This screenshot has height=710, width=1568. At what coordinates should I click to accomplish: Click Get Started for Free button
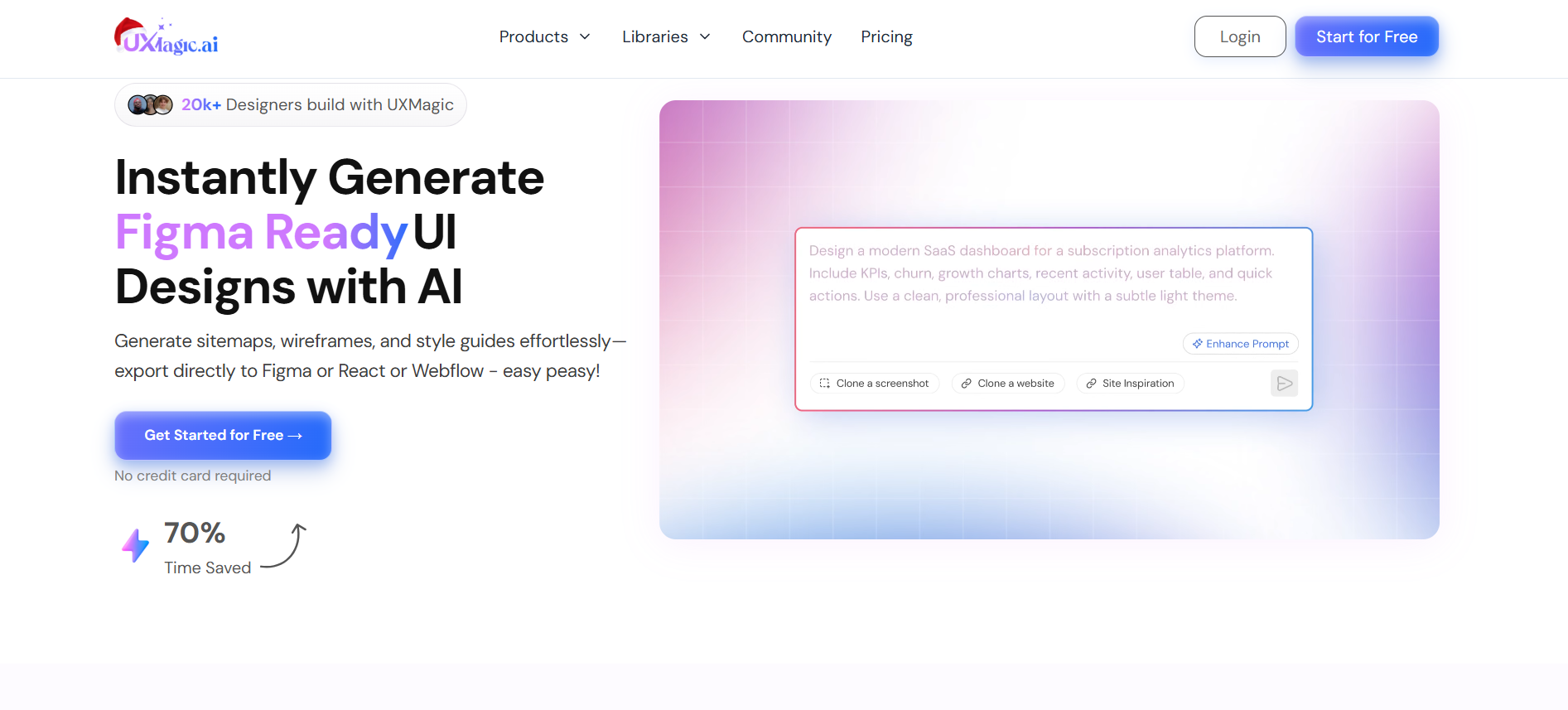pyautogui.click(x=223, y=435)
